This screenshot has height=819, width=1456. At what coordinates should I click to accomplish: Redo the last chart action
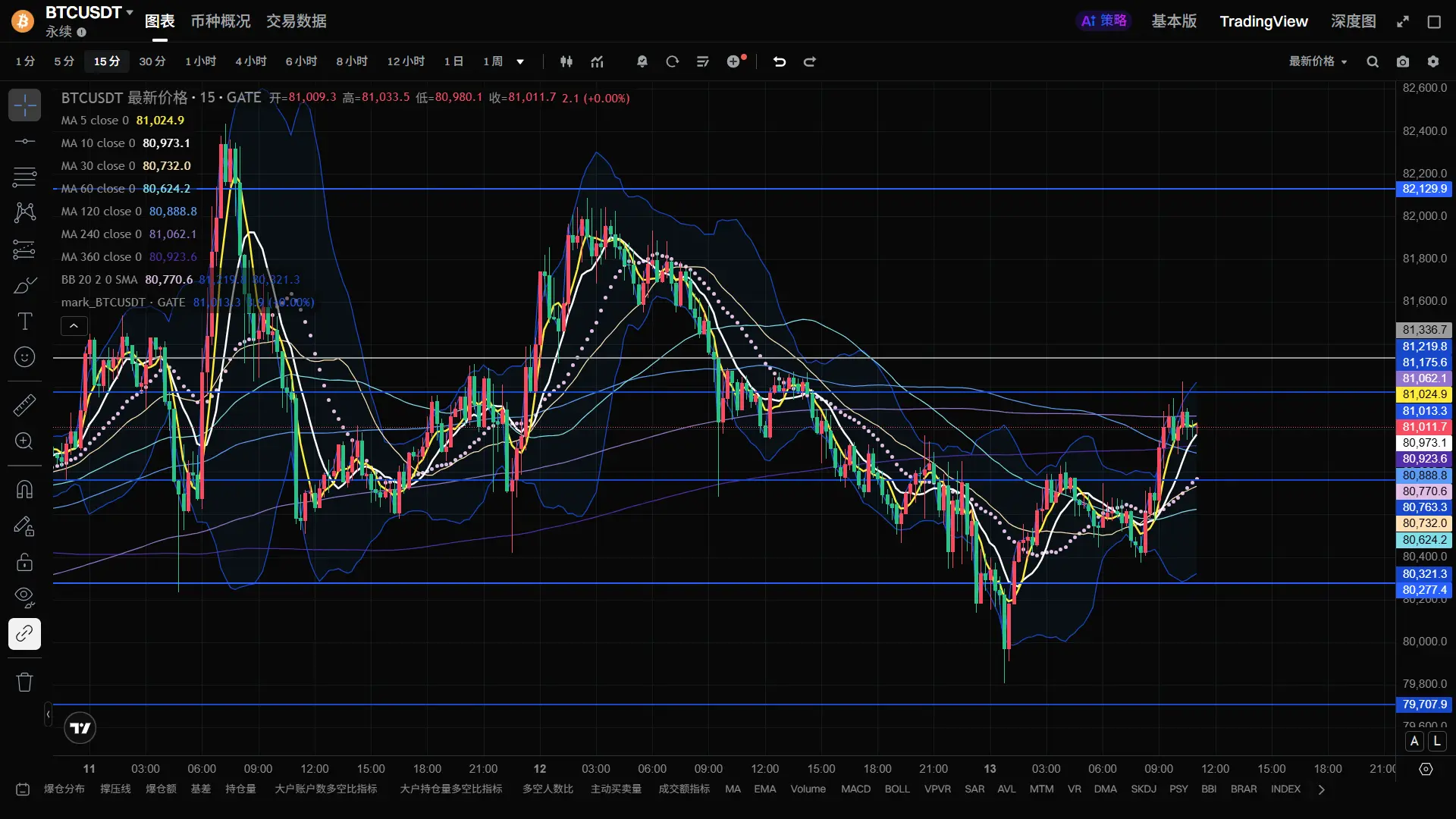pyautogui.click(x=810, y=61)
